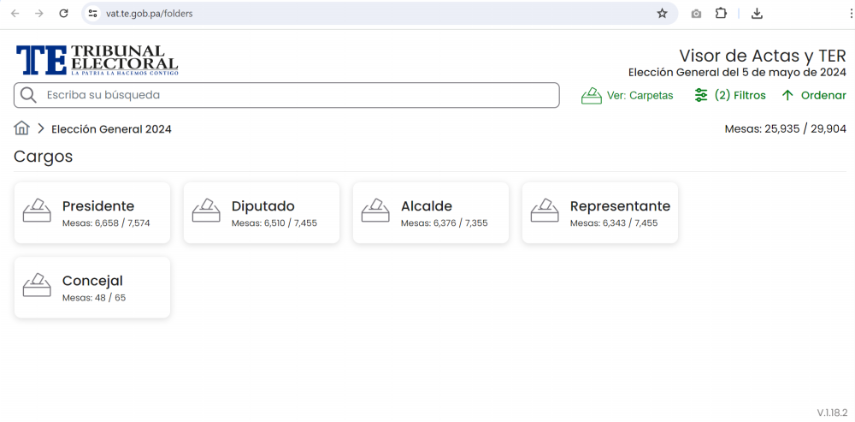855x422 pixels.
Task: Click the ballot box icon on Concejal card
Action: tap(37, 286)
